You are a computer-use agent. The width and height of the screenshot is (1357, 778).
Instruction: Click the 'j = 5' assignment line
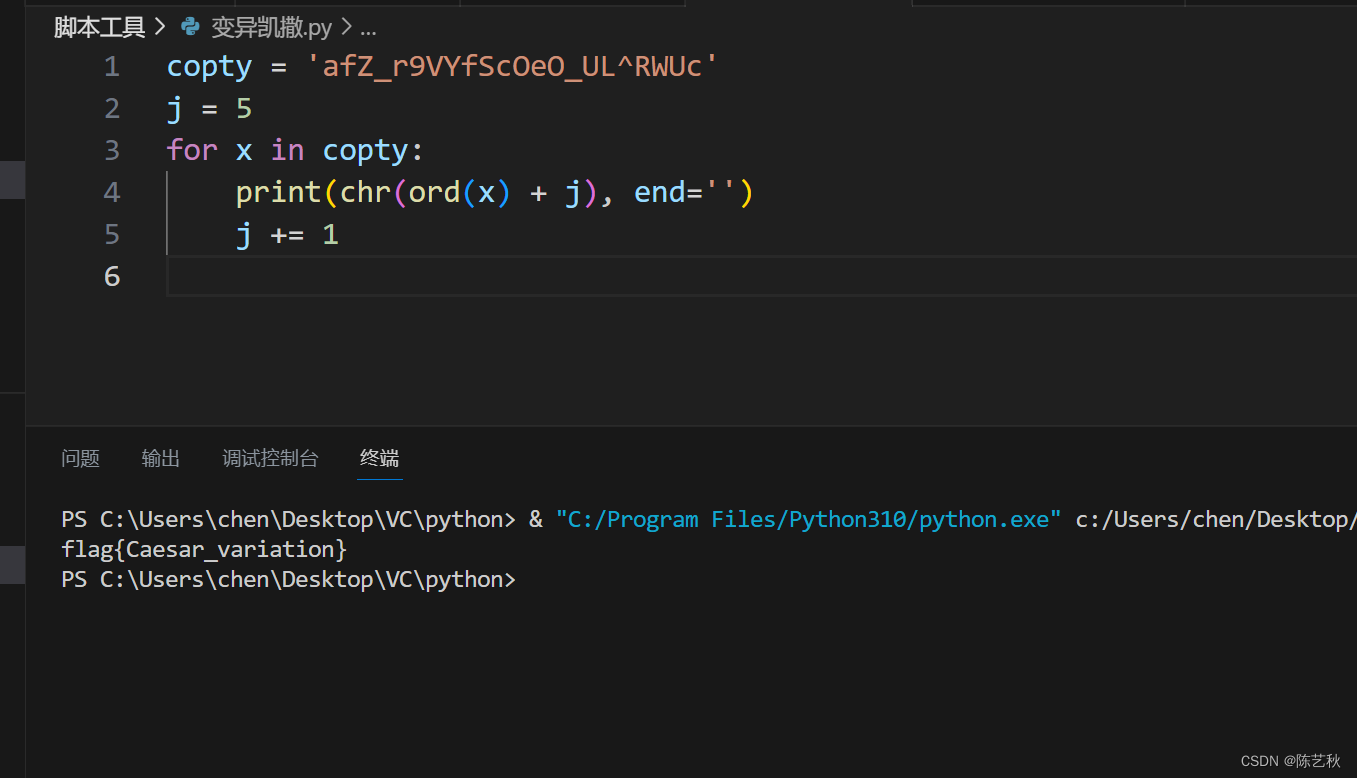point(210,109)
